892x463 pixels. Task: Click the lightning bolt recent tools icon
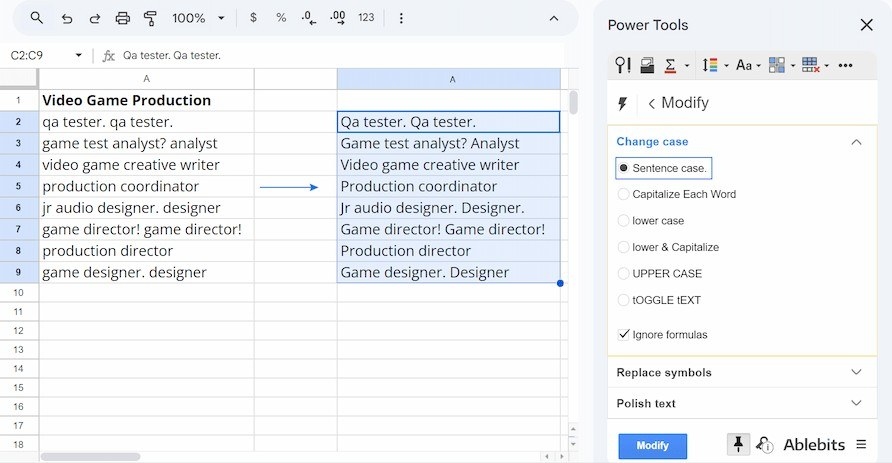[622, 104]
